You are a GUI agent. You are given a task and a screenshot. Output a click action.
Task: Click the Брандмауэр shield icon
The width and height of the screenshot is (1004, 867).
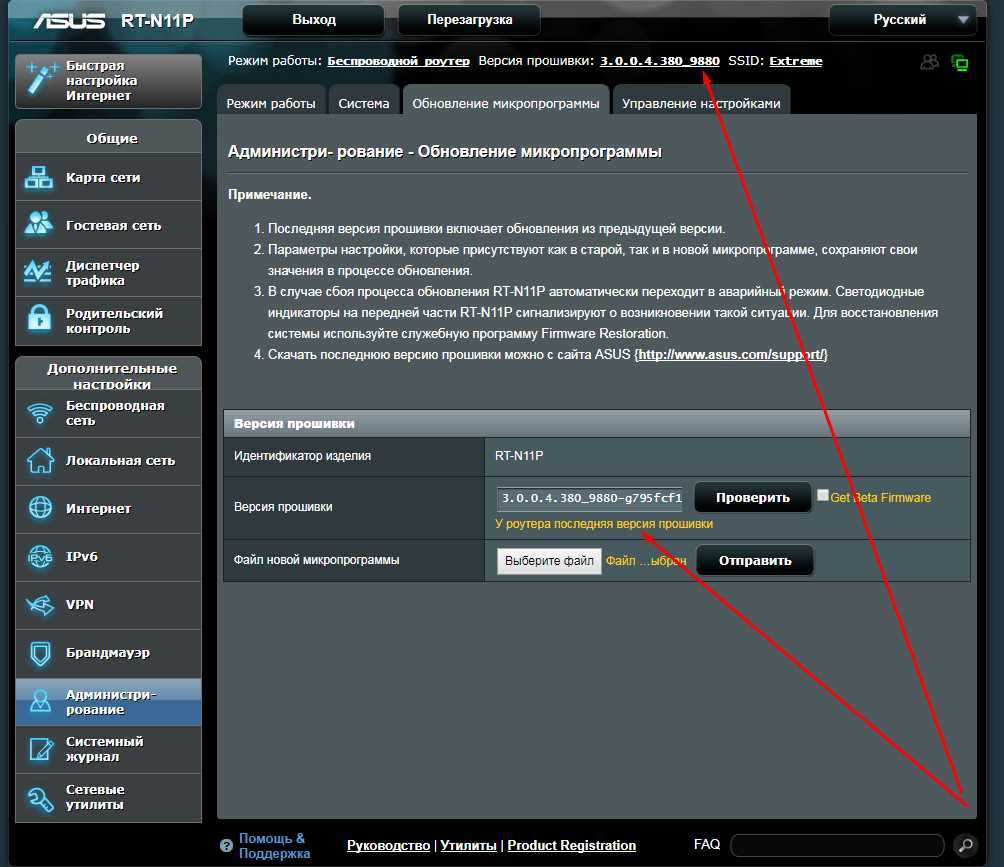(40, 653)
